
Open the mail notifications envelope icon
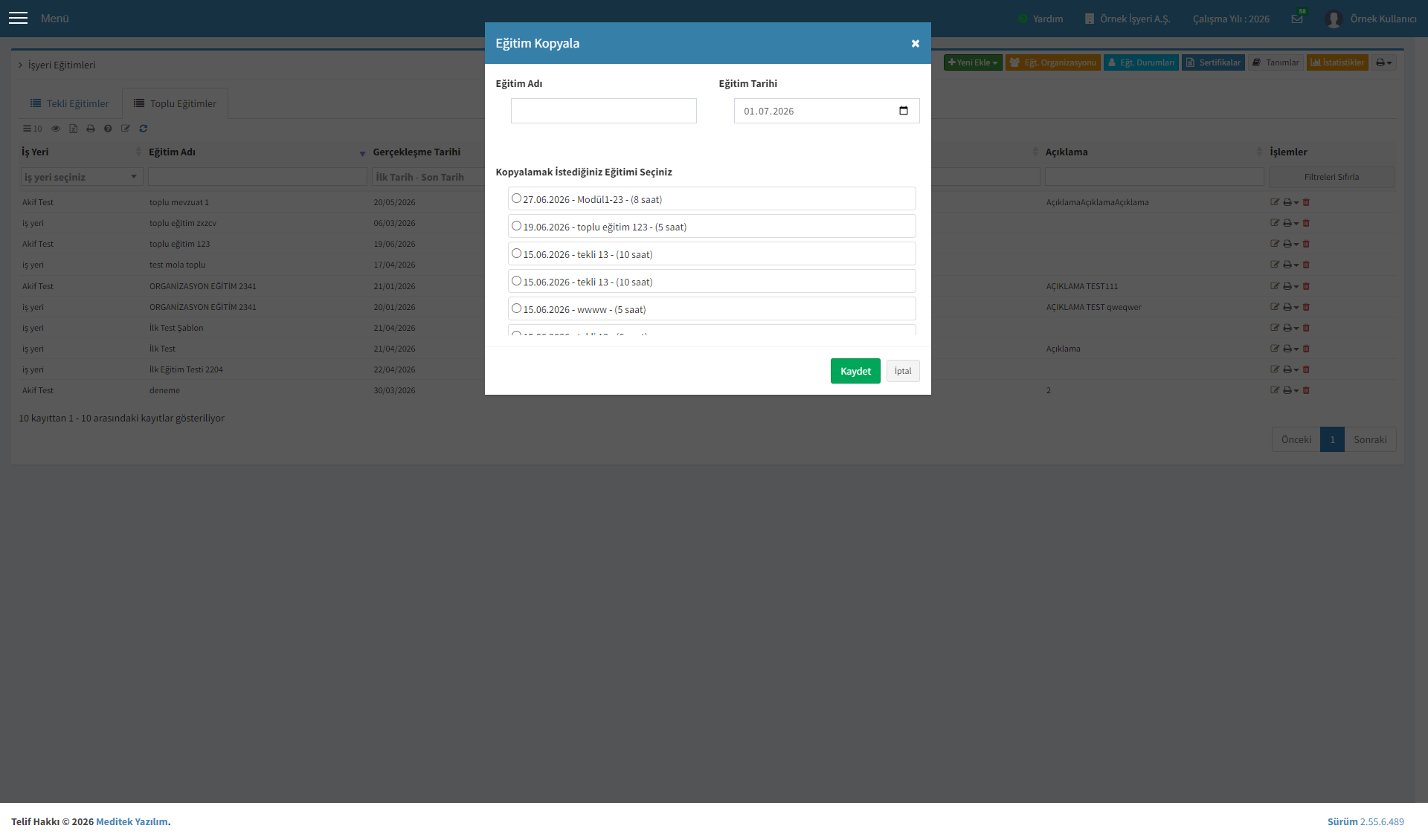(1297, 19)
